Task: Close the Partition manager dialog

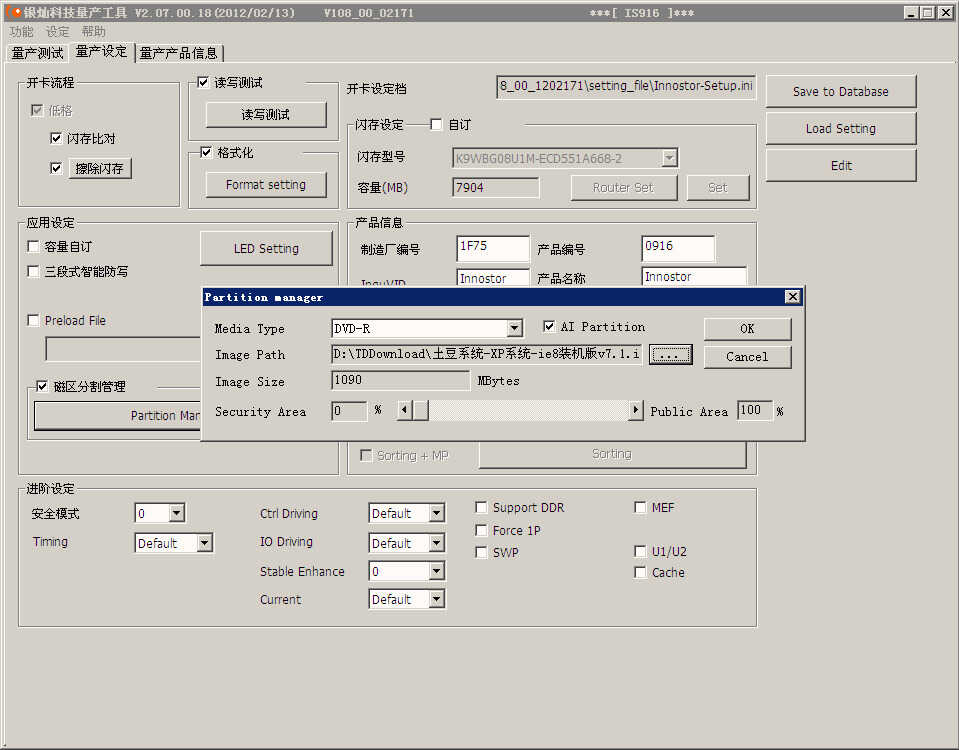Action: [x=792, y=297]
